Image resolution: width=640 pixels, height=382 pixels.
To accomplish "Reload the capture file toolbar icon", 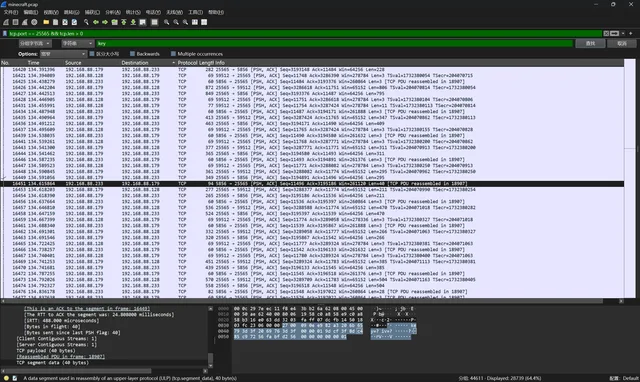I will click(x=74, y=22).
